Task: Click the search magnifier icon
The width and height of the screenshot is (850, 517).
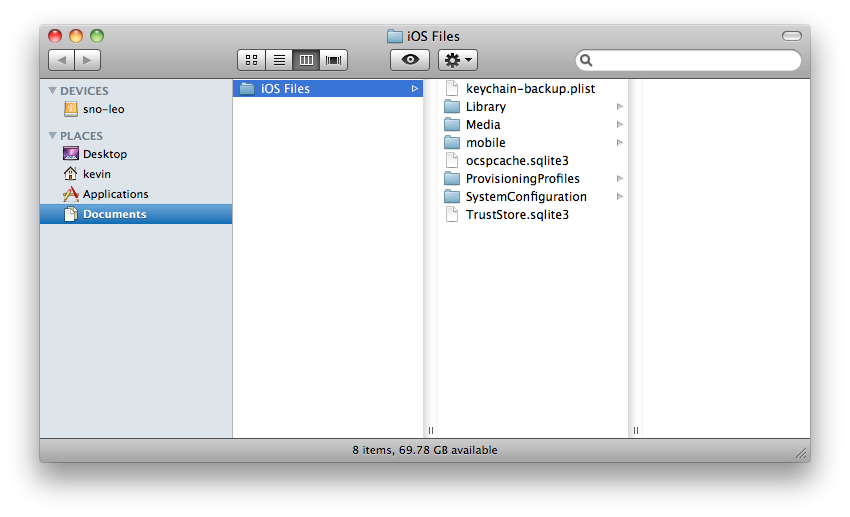Action: (586, 60)
